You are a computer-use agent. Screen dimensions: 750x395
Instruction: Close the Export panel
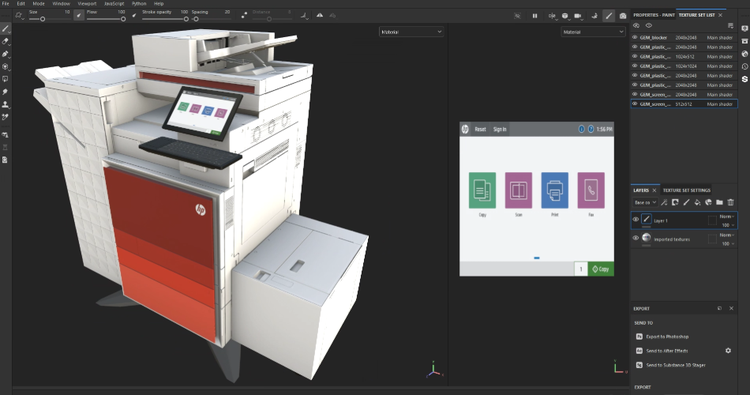point(731,308)
